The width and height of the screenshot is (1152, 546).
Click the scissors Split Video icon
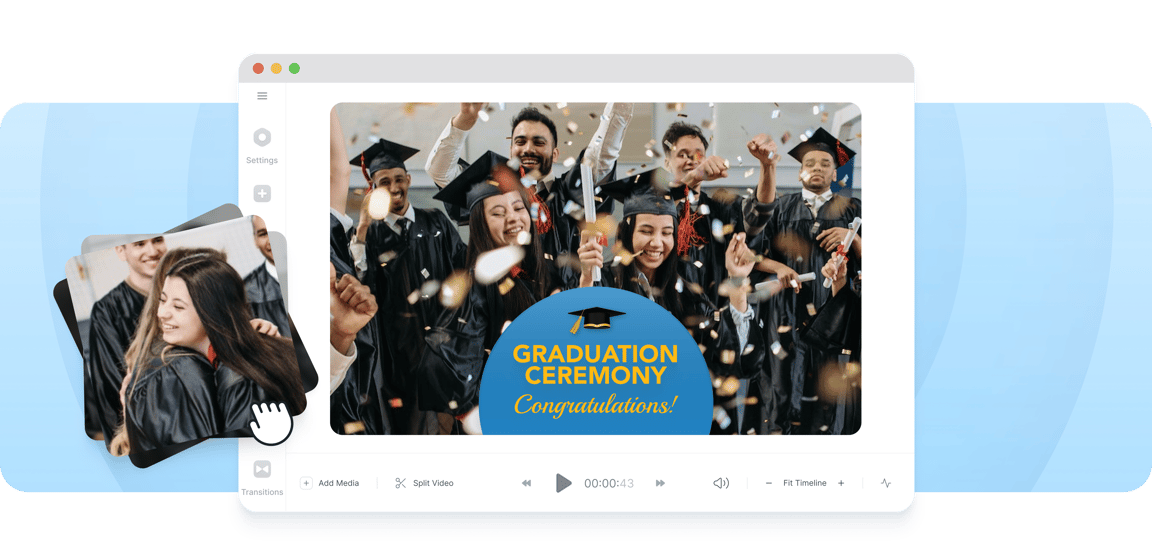coord(400,483)
